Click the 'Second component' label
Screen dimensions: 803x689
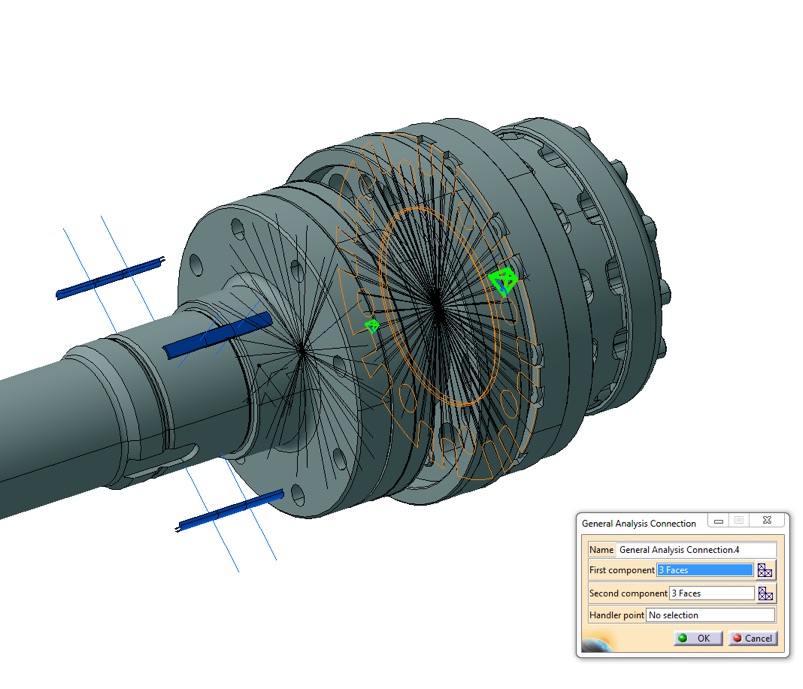[x=628, y=593]
